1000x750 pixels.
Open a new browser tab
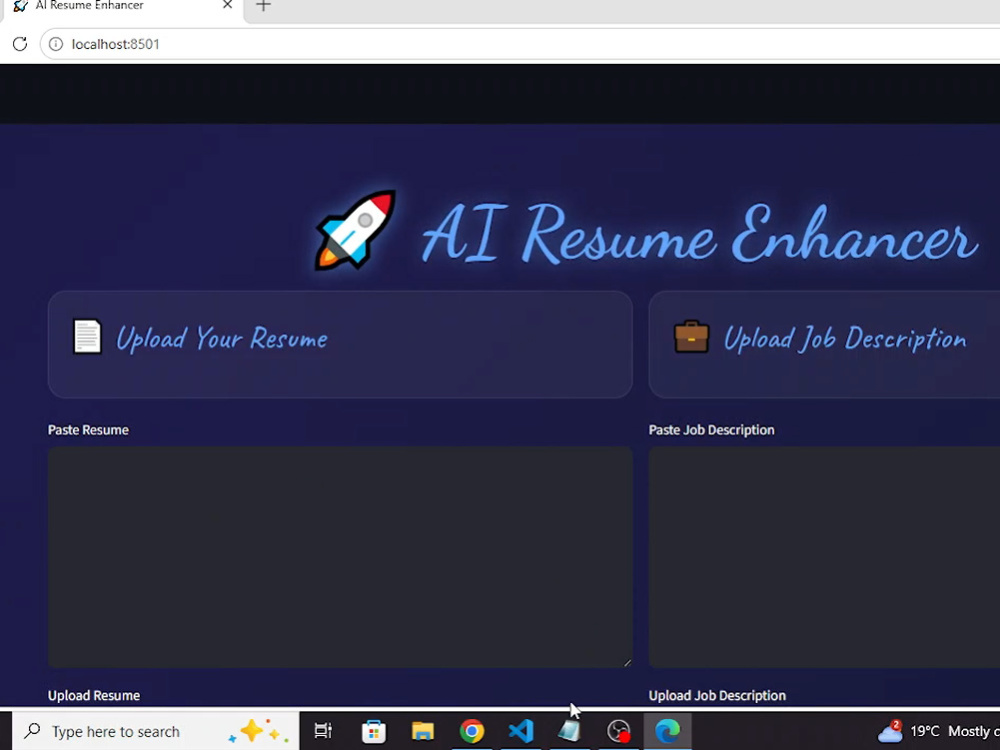pos(263,6)
